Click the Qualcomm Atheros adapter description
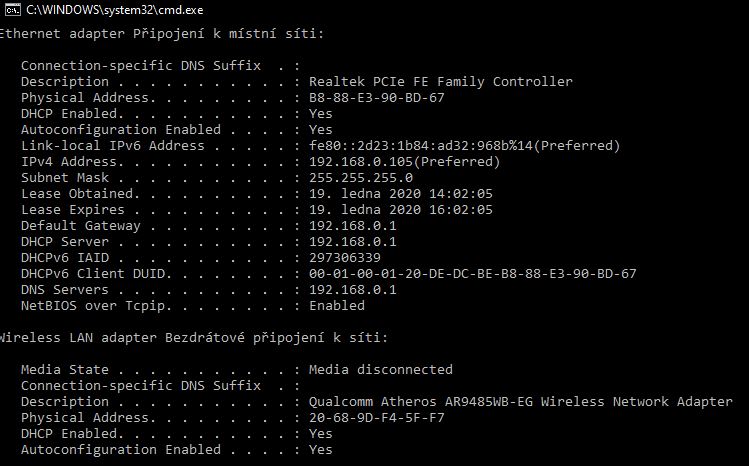Viewport: 749px width, 466px height. click(x=521, y=402)
